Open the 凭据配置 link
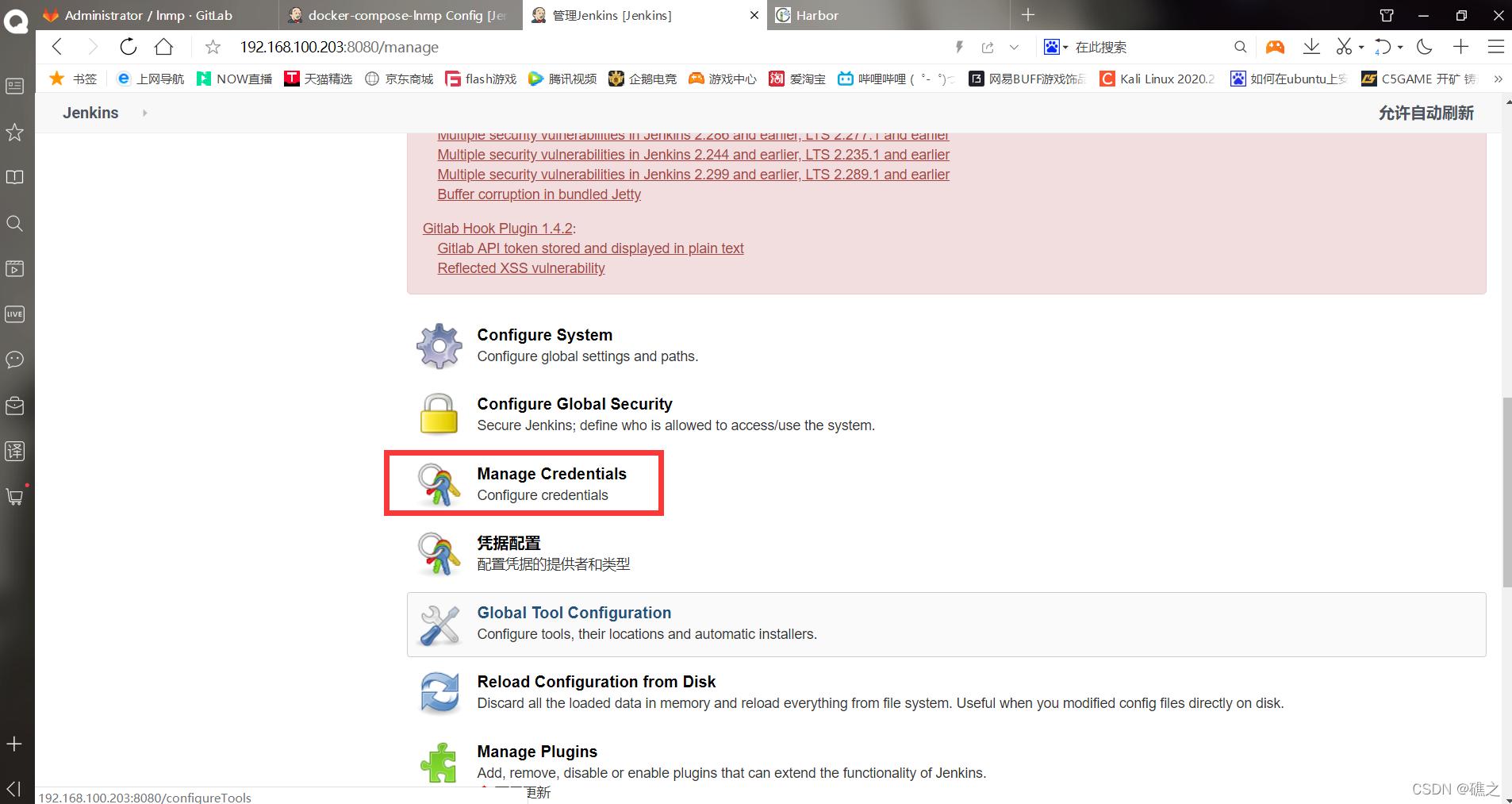The image size is (1512, 804). [x=508, y=543]
